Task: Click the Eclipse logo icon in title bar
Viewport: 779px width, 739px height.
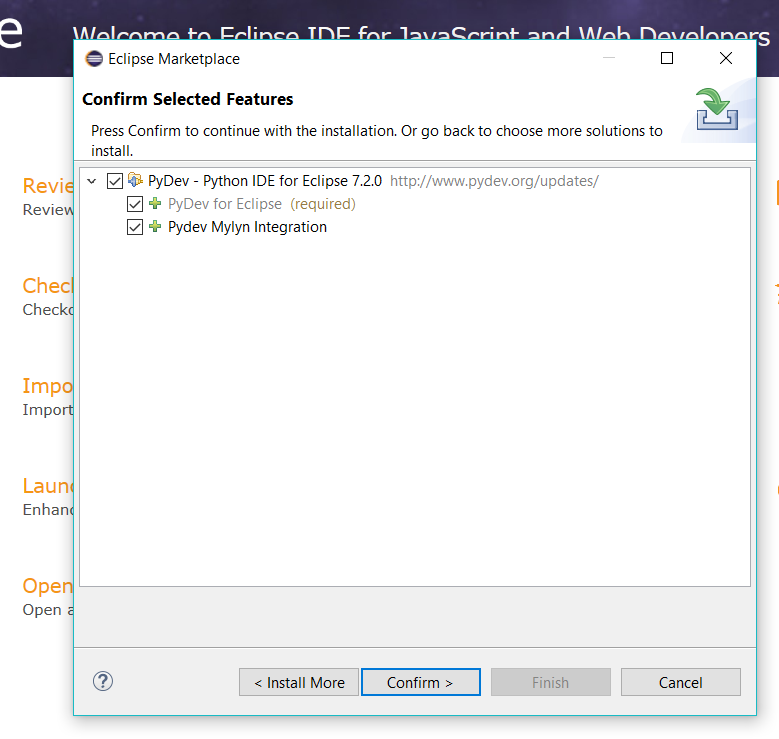Action: [94, 59]
